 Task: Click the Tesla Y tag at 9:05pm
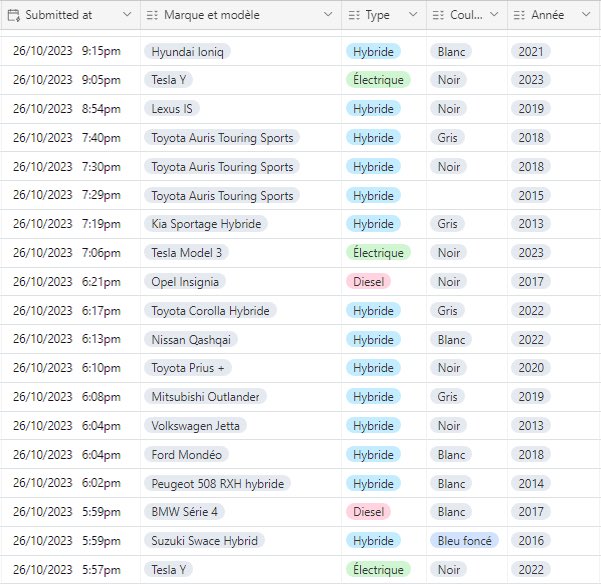[169, 80]
